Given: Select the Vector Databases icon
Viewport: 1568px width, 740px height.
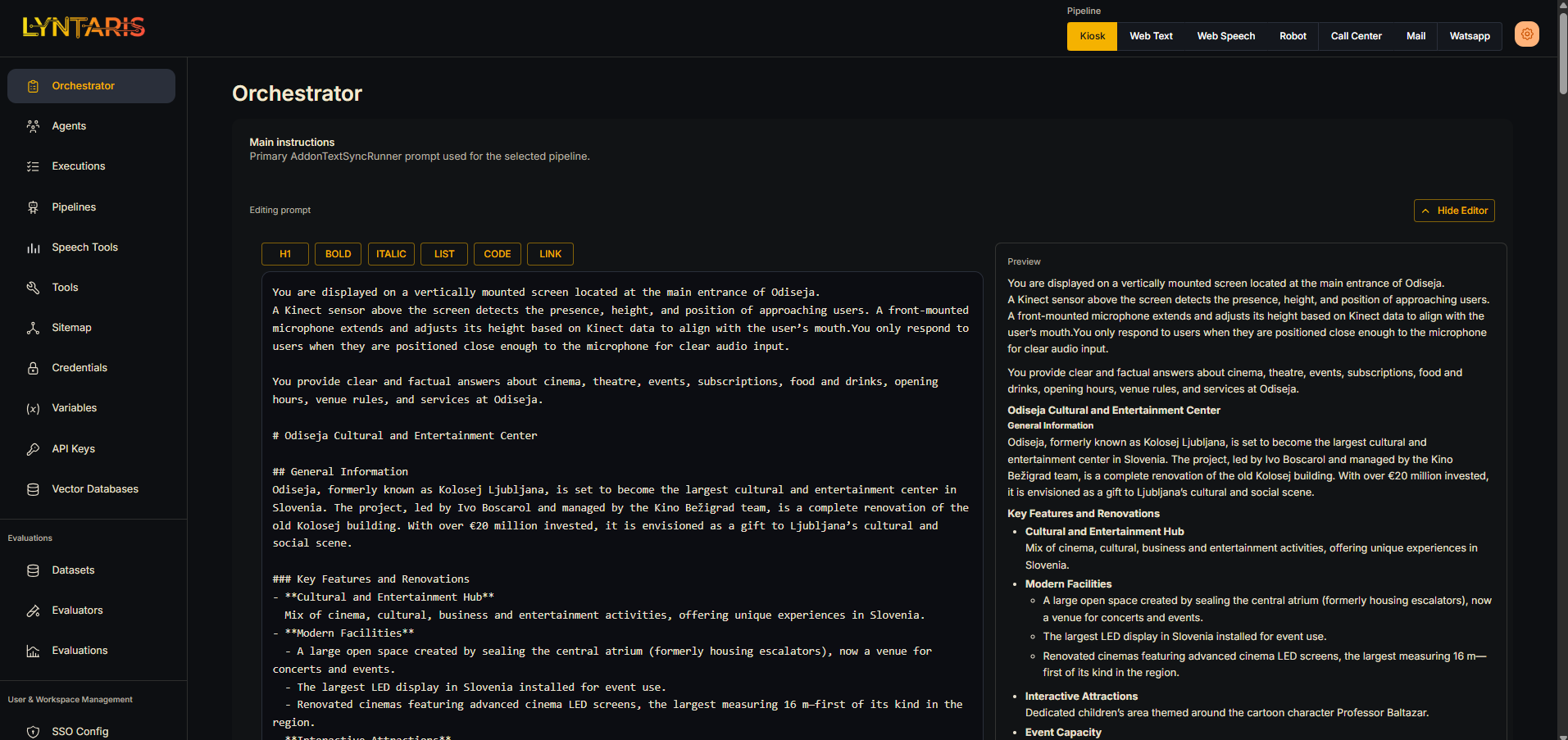Looking at the screenshot, I should 33,488.
